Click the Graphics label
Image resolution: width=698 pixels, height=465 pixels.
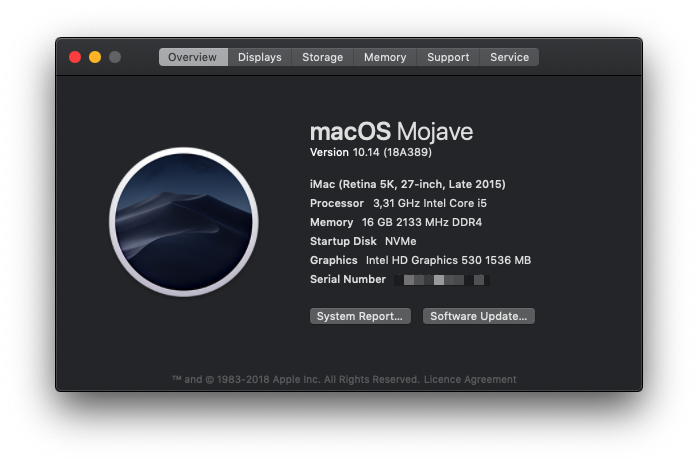tap(333, 260)
